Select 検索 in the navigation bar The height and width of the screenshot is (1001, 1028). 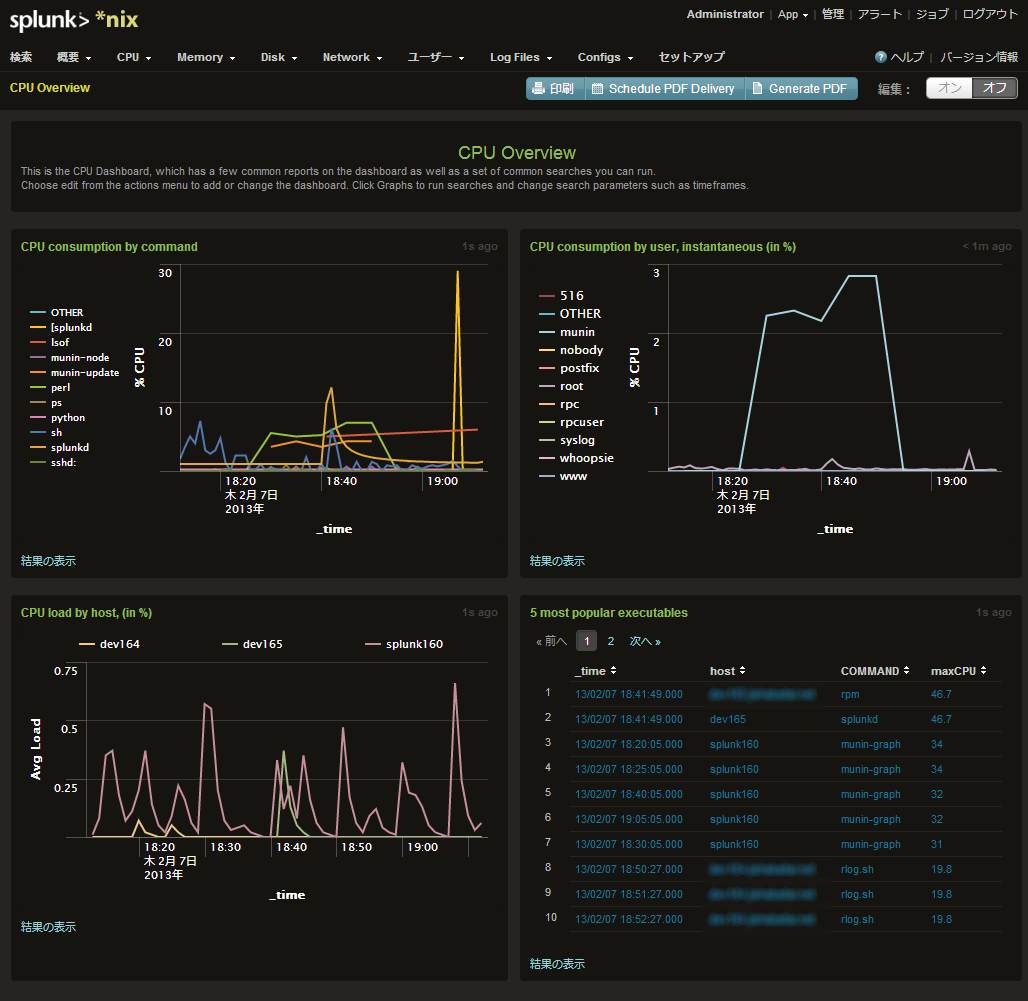(21, 57)
